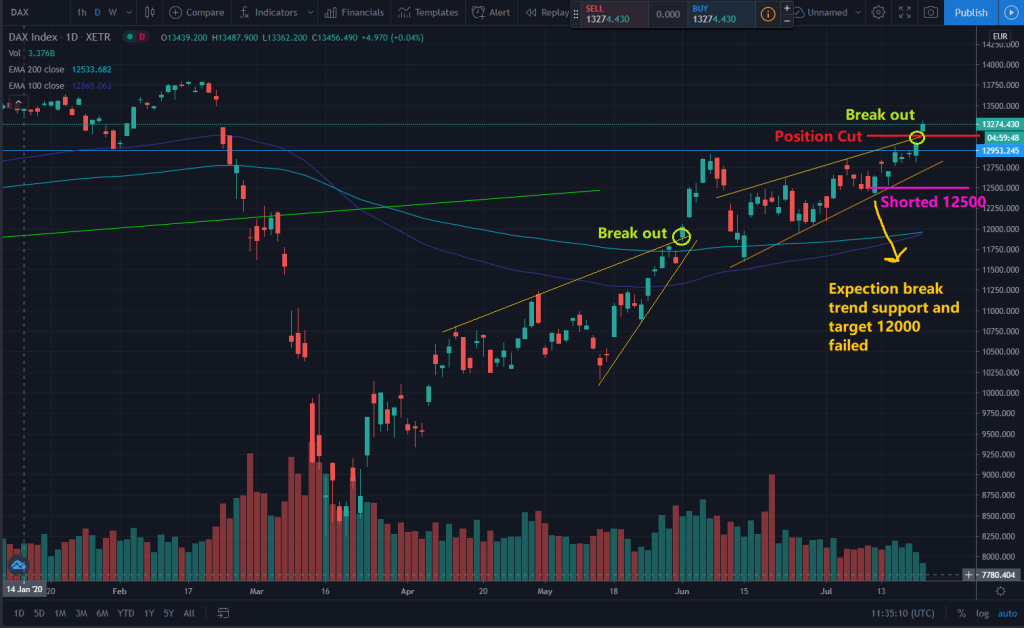1024x628 pixels.
Task: Click the Publish button
Action: coord(970,13)
